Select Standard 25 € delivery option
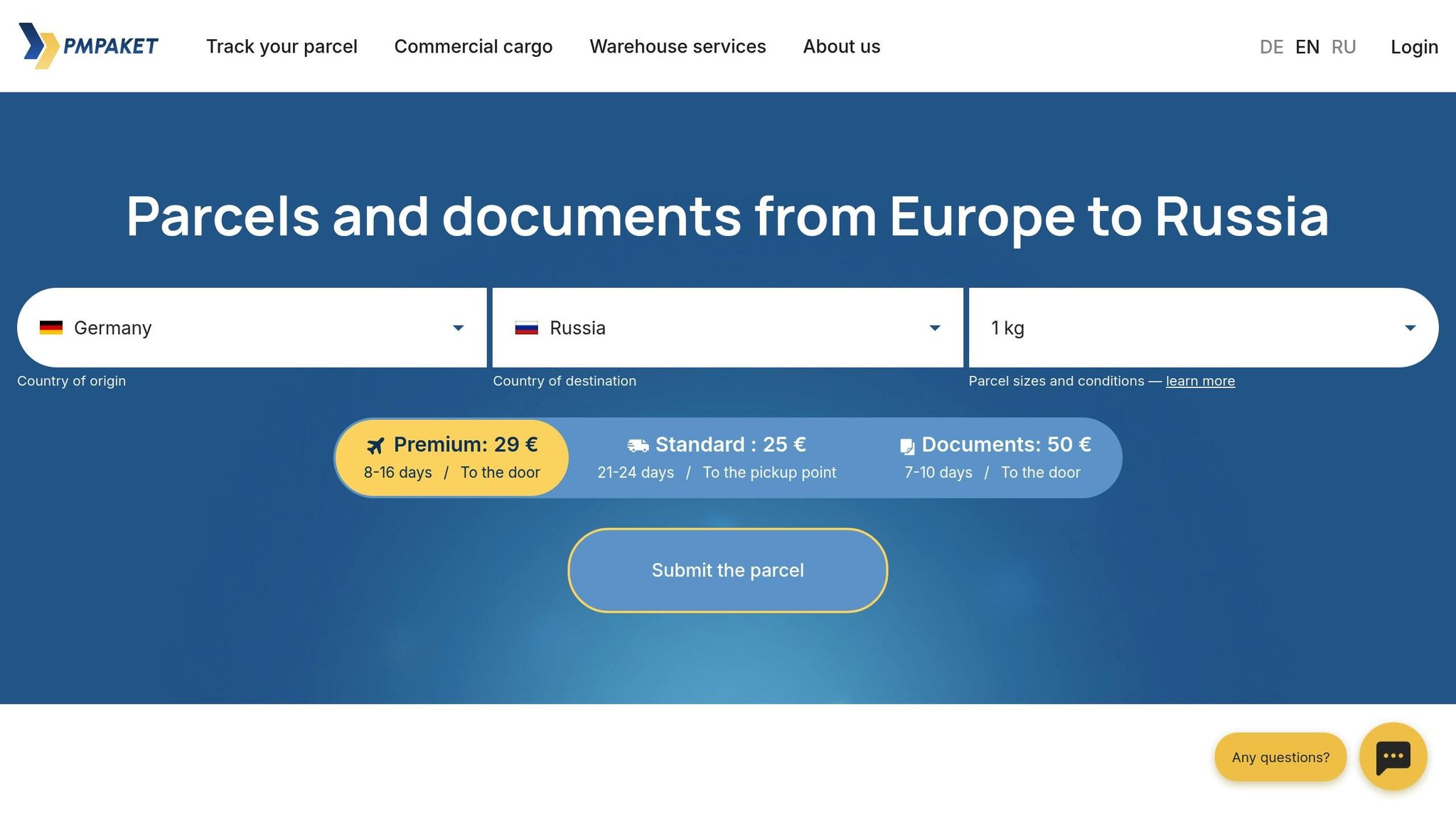The height and width of the screenshot is (819, 1456). [717, 458]
